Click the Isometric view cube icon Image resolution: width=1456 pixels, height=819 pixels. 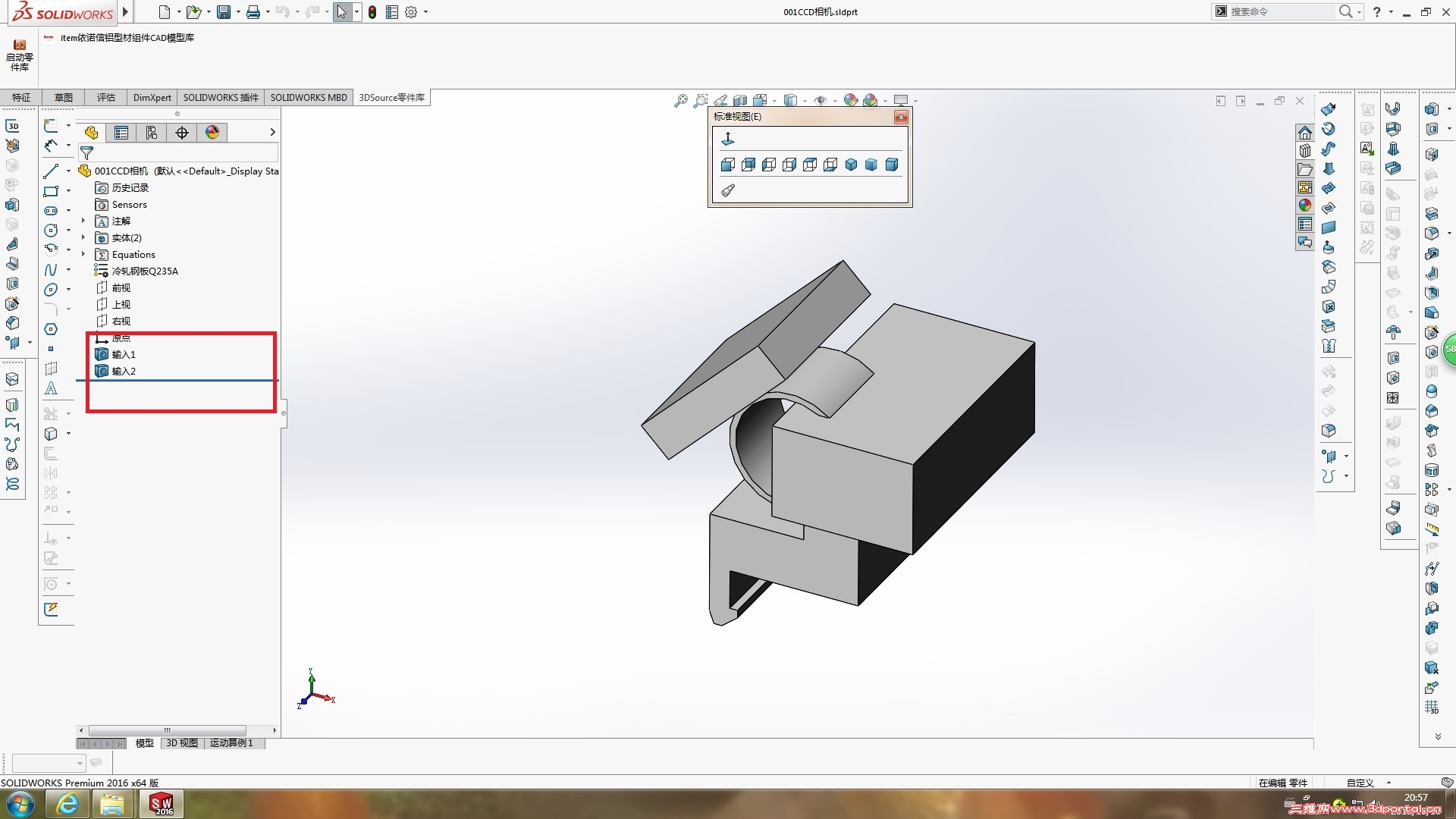click(x=851, y=165)
